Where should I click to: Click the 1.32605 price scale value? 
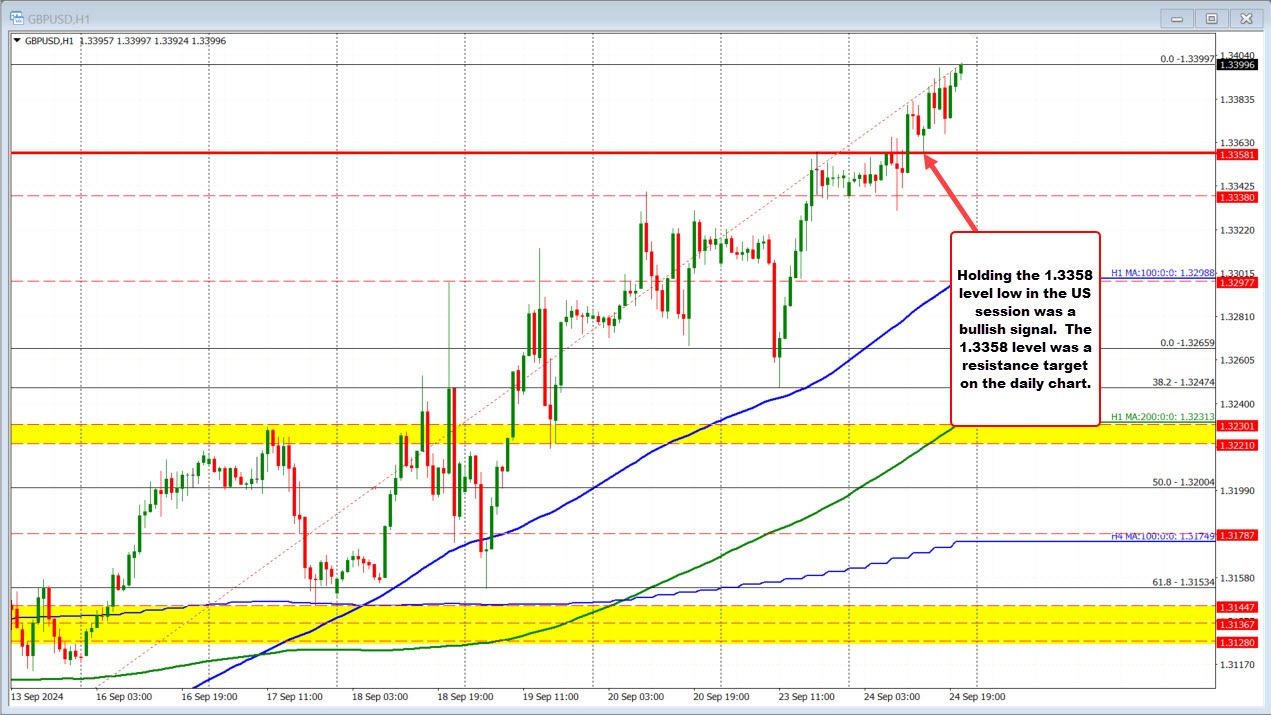click(1237, 360)
